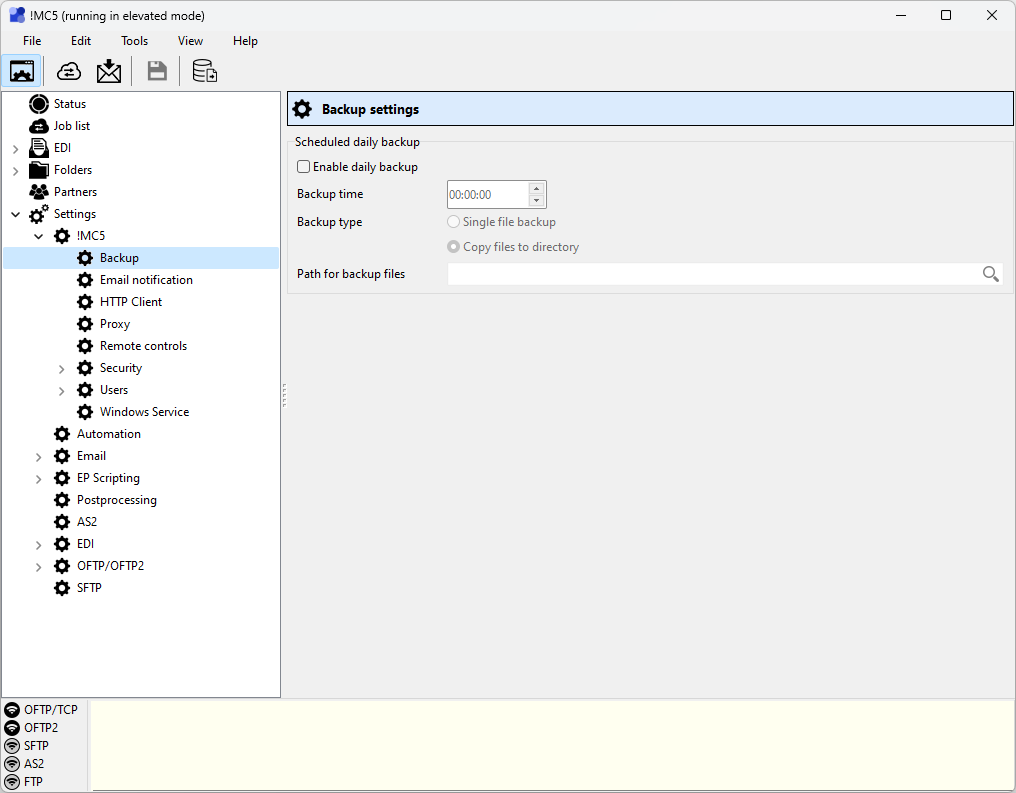Image resolution: width=1016 pixels, height=793 pixels.
Task: Open AS2 settings in tree
Action: [x=87, y=522]
